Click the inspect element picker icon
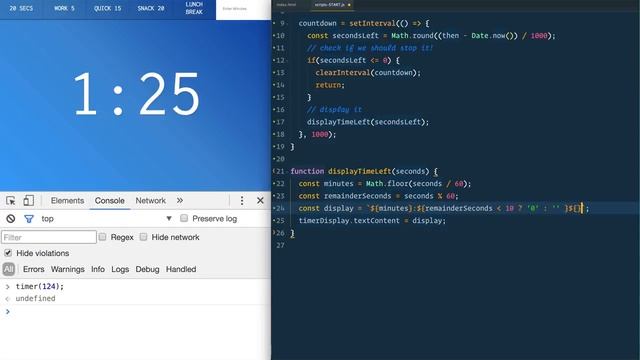This screenshot has height=360, width=640. point(11,200)
